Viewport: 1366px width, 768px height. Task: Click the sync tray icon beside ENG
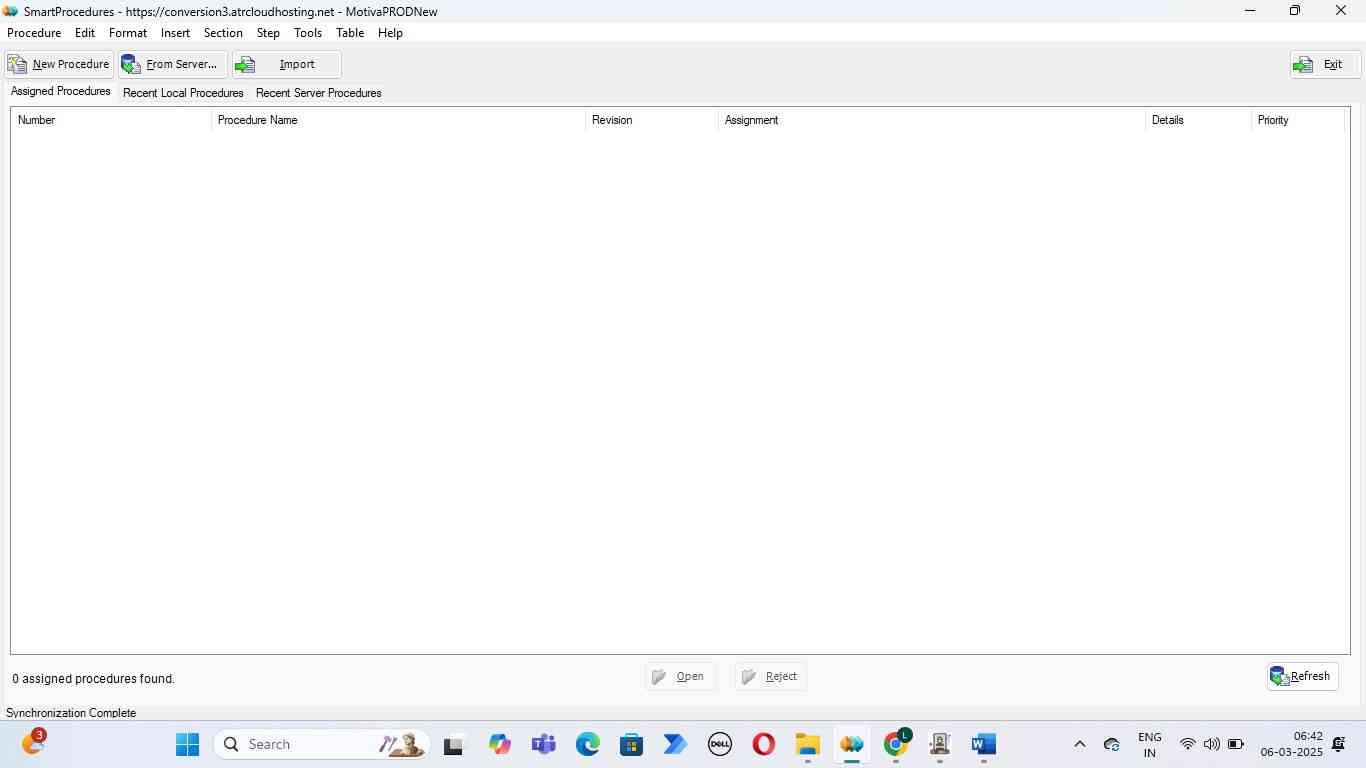point(1111,744)
